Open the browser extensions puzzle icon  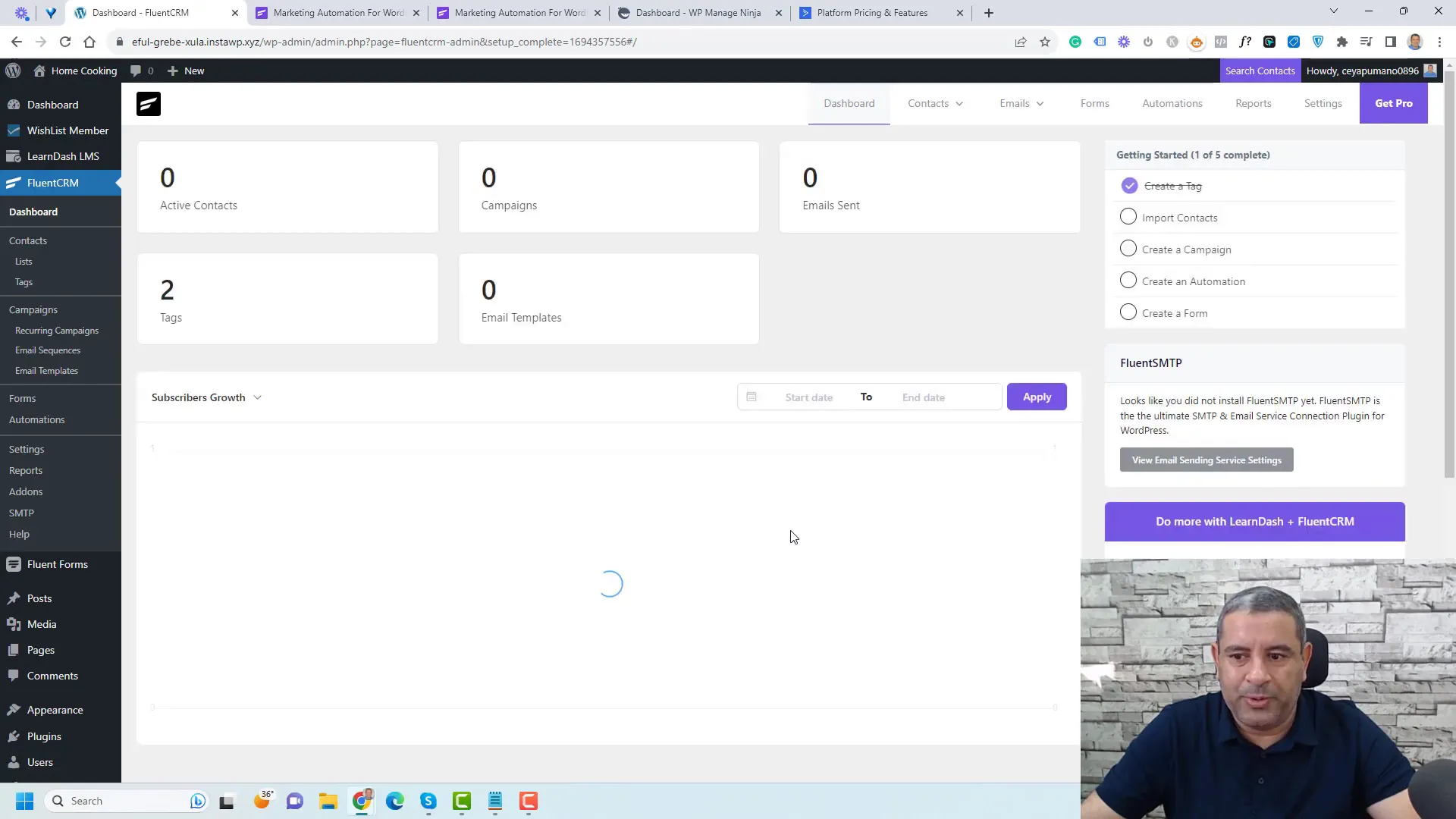click(x=1342, y=42)
